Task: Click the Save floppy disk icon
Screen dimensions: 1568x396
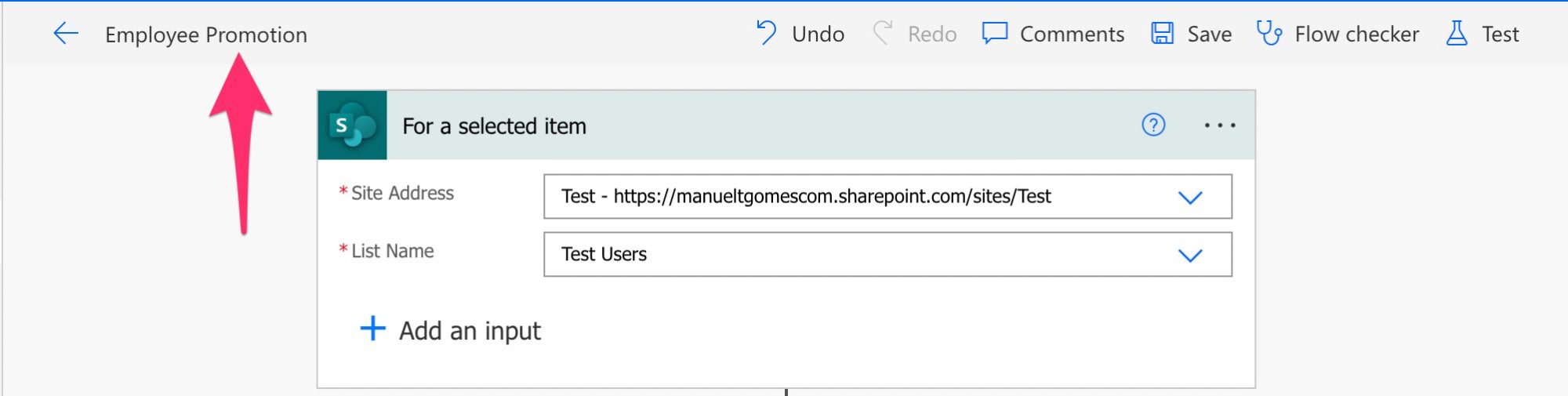Action: [1162, 34]
